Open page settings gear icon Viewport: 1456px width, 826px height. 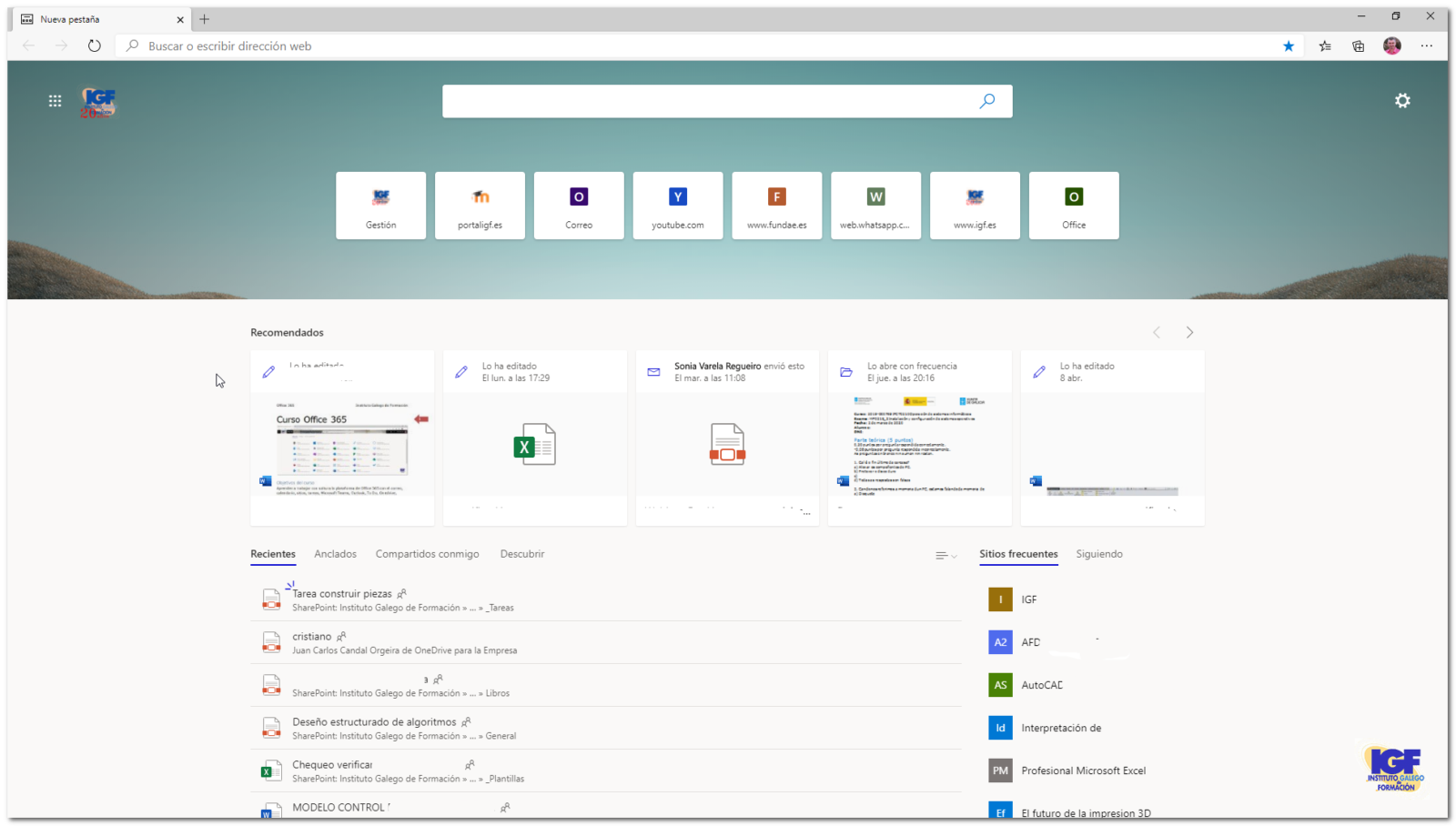pyautogui.click(x=1402, y=101)
